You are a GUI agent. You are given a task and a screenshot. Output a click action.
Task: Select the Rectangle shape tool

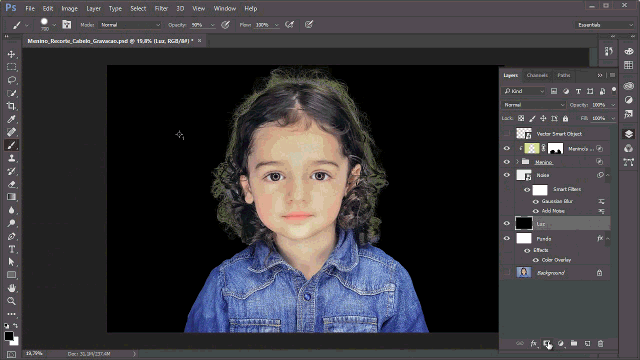[x=11, y=275]
